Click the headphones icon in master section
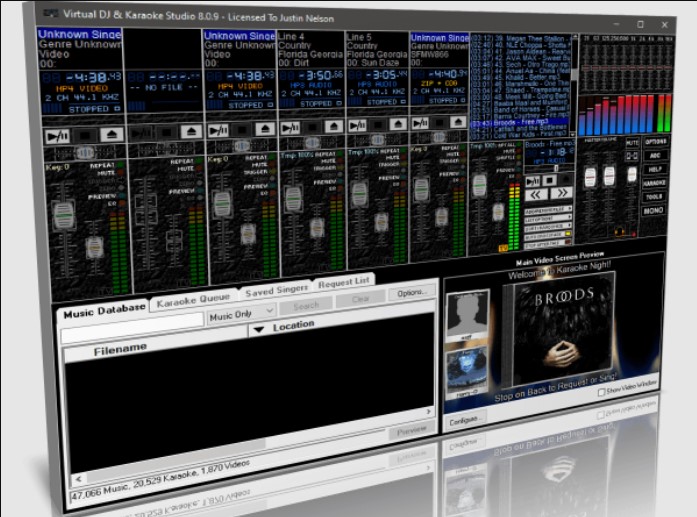The height and width of the screenshot is (517, 697). tap(620, 232)
